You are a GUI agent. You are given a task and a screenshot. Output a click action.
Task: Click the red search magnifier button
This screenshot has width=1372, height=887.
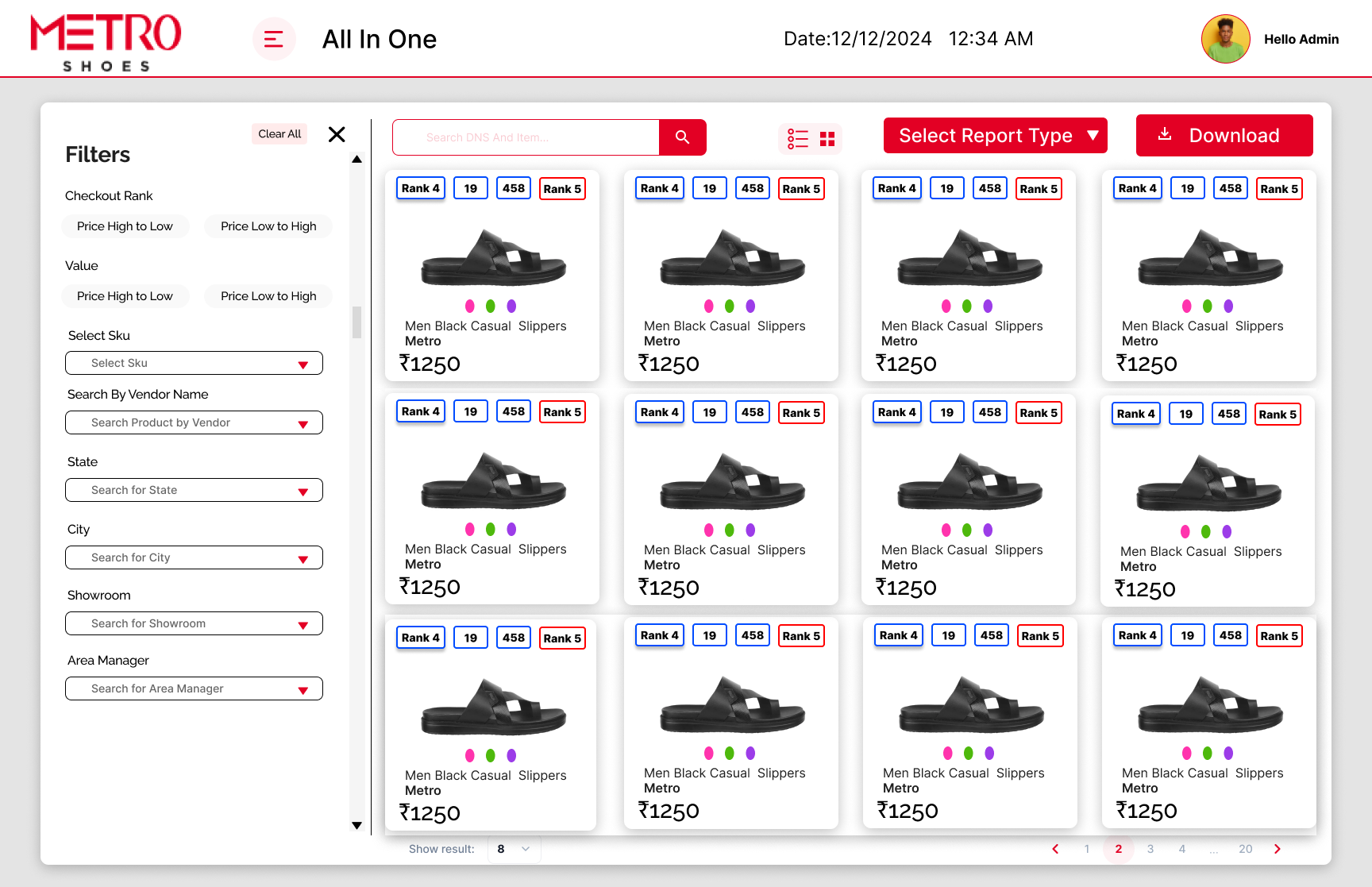pyautogui.click(x=682, y=137)
